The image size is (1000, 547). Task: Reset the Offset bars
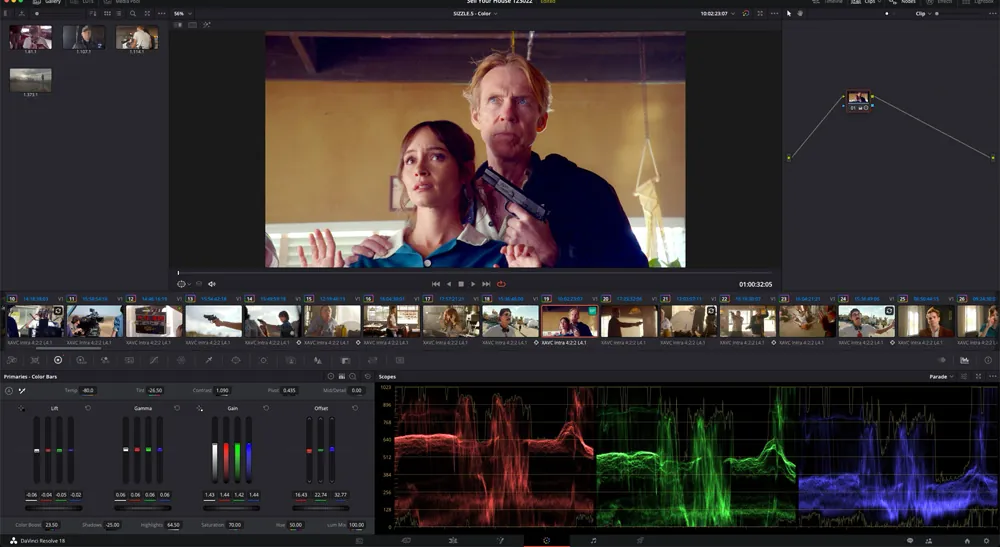pos(355,408)
